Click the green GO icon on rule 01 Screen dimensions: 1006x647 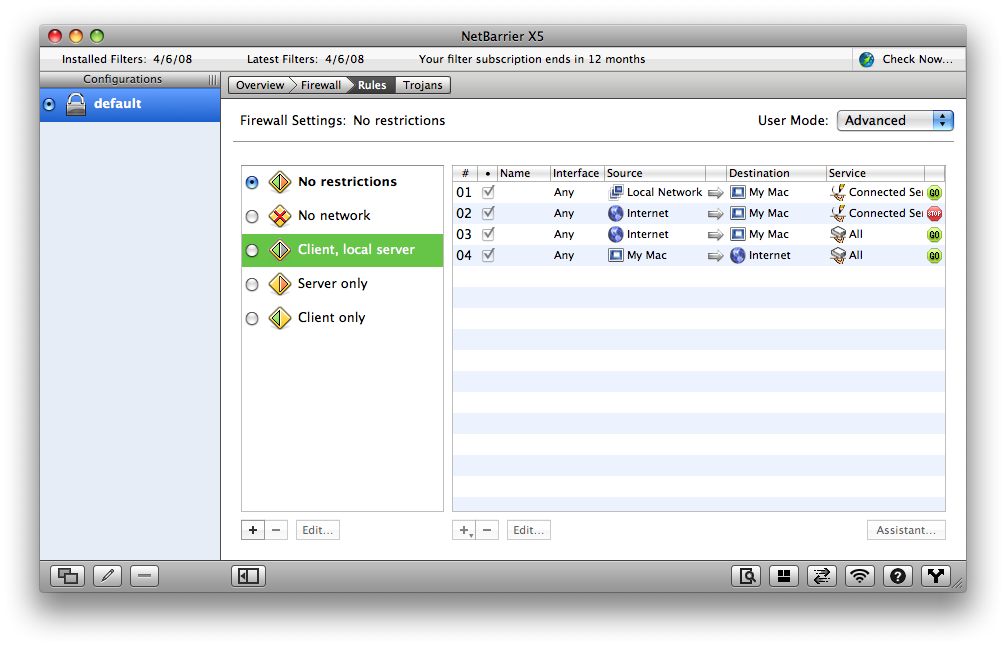pyautogui.click(x=934, y=193)
